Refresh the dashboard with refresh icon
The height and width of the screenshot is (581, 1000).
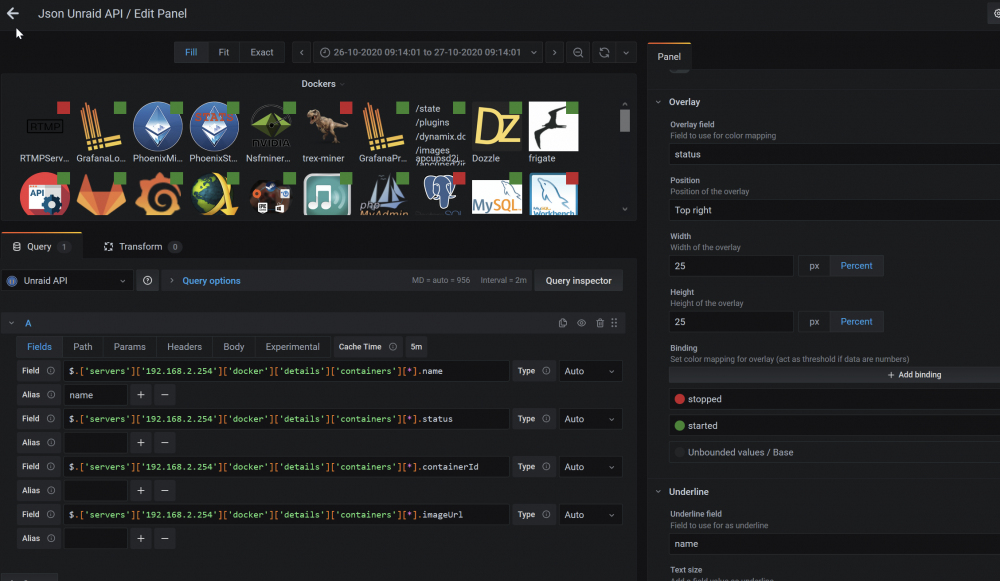604,52
